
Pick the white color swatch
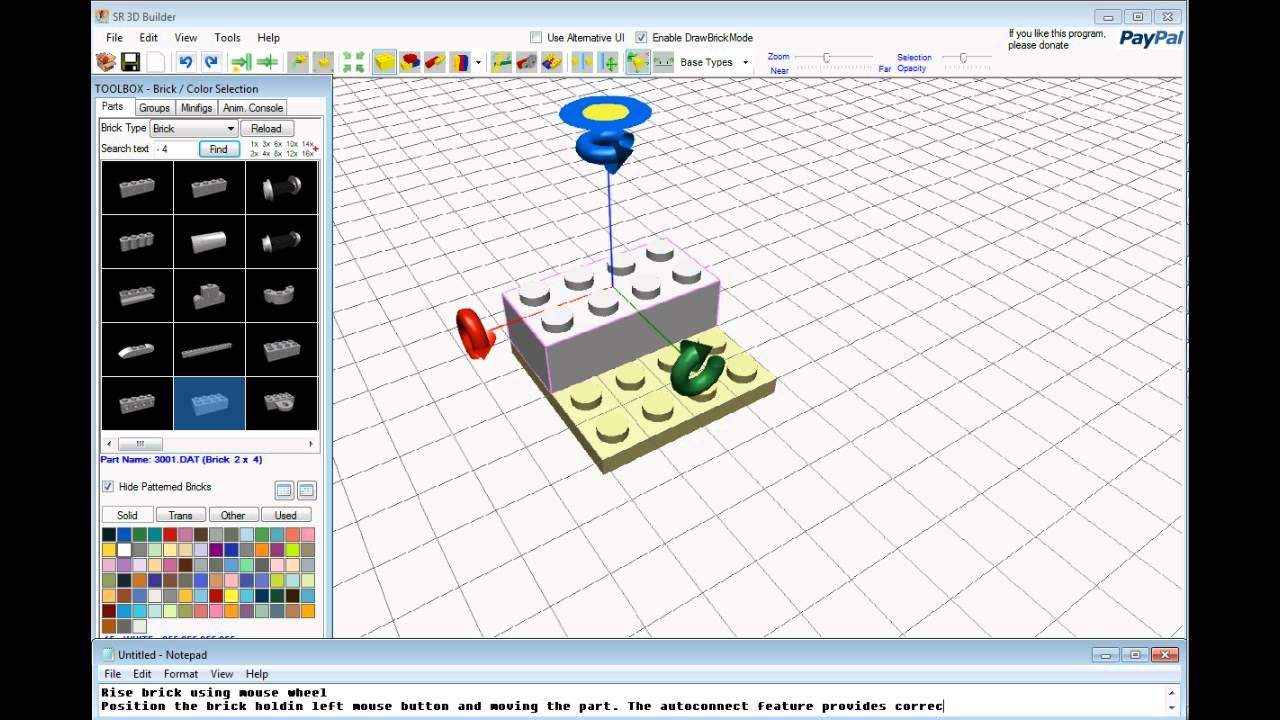point(124,550)
